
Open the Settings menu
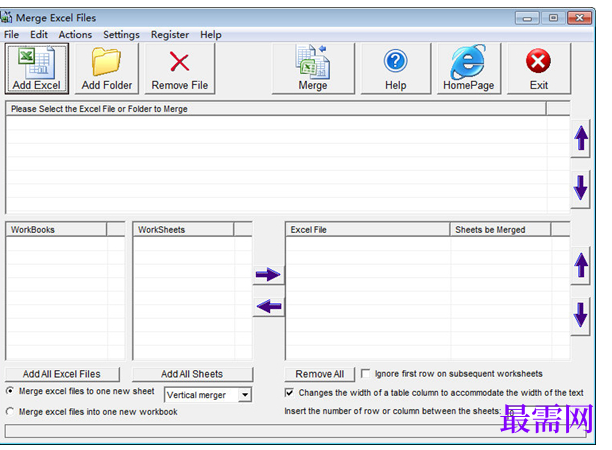click(121, 35)
